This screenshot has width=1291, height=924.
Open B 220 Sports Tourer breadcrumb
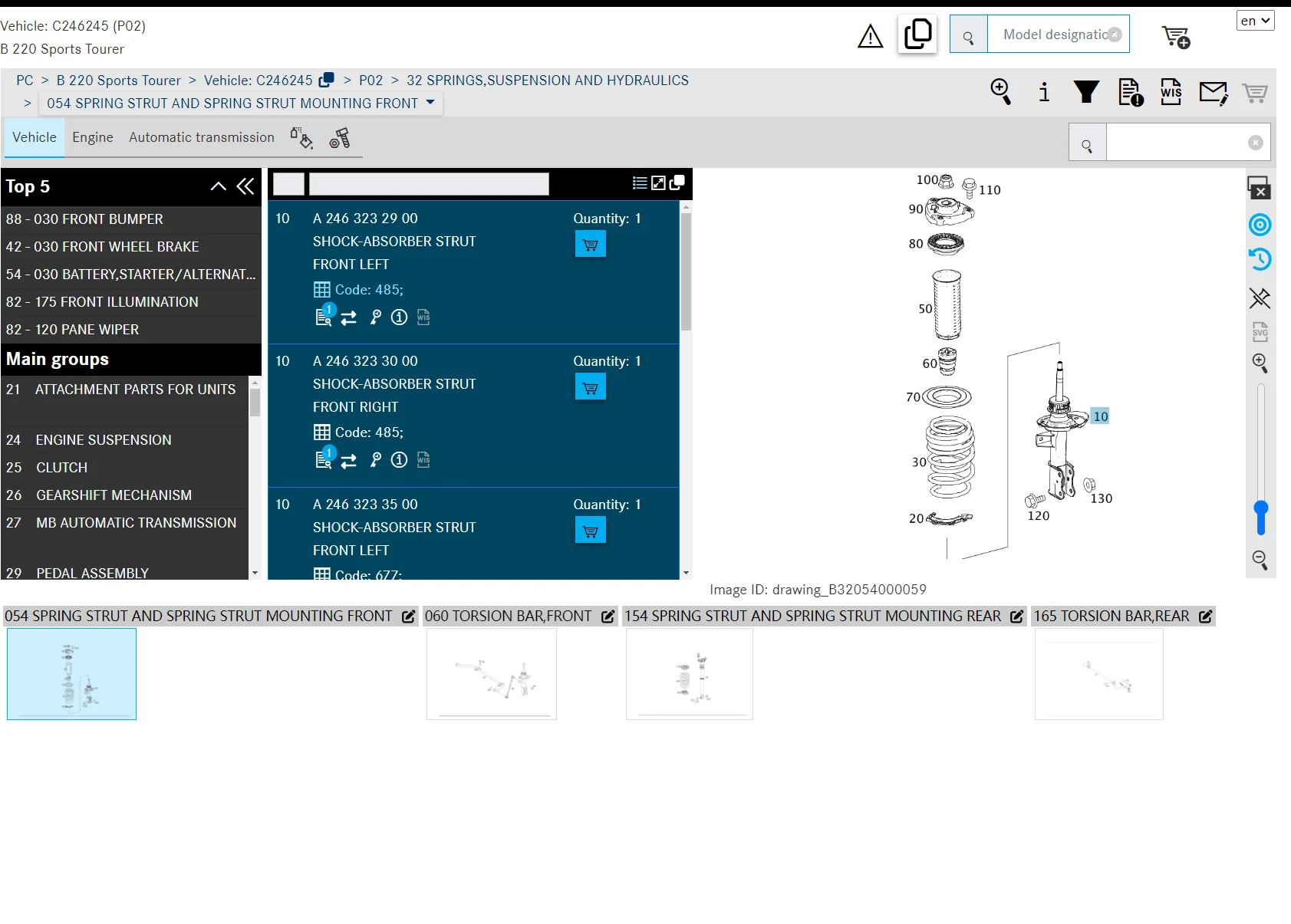(119, 81)
